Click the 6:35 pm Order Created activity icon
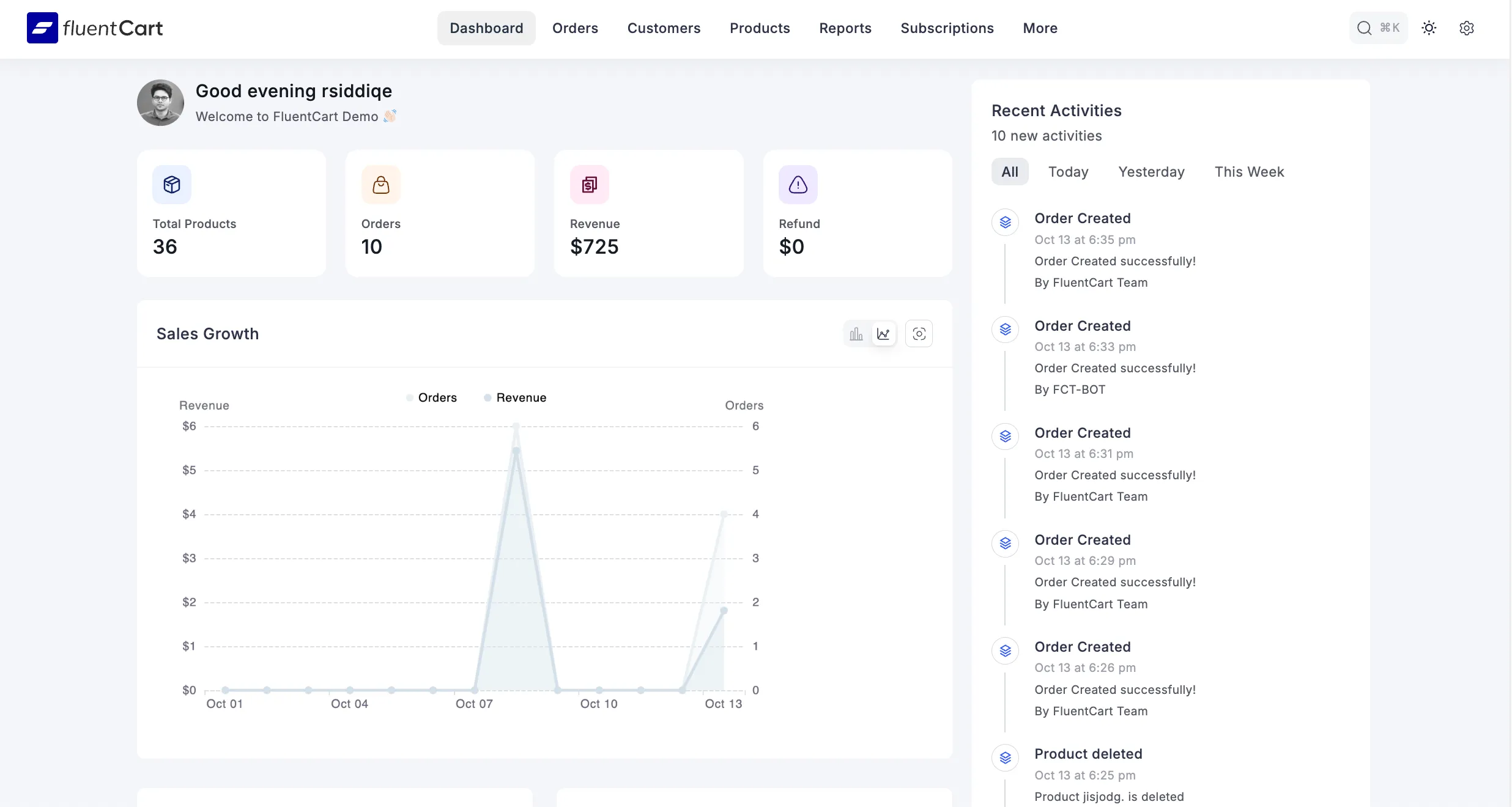This screenshot has height=807, width=1512. click(x=1005, y=223)
